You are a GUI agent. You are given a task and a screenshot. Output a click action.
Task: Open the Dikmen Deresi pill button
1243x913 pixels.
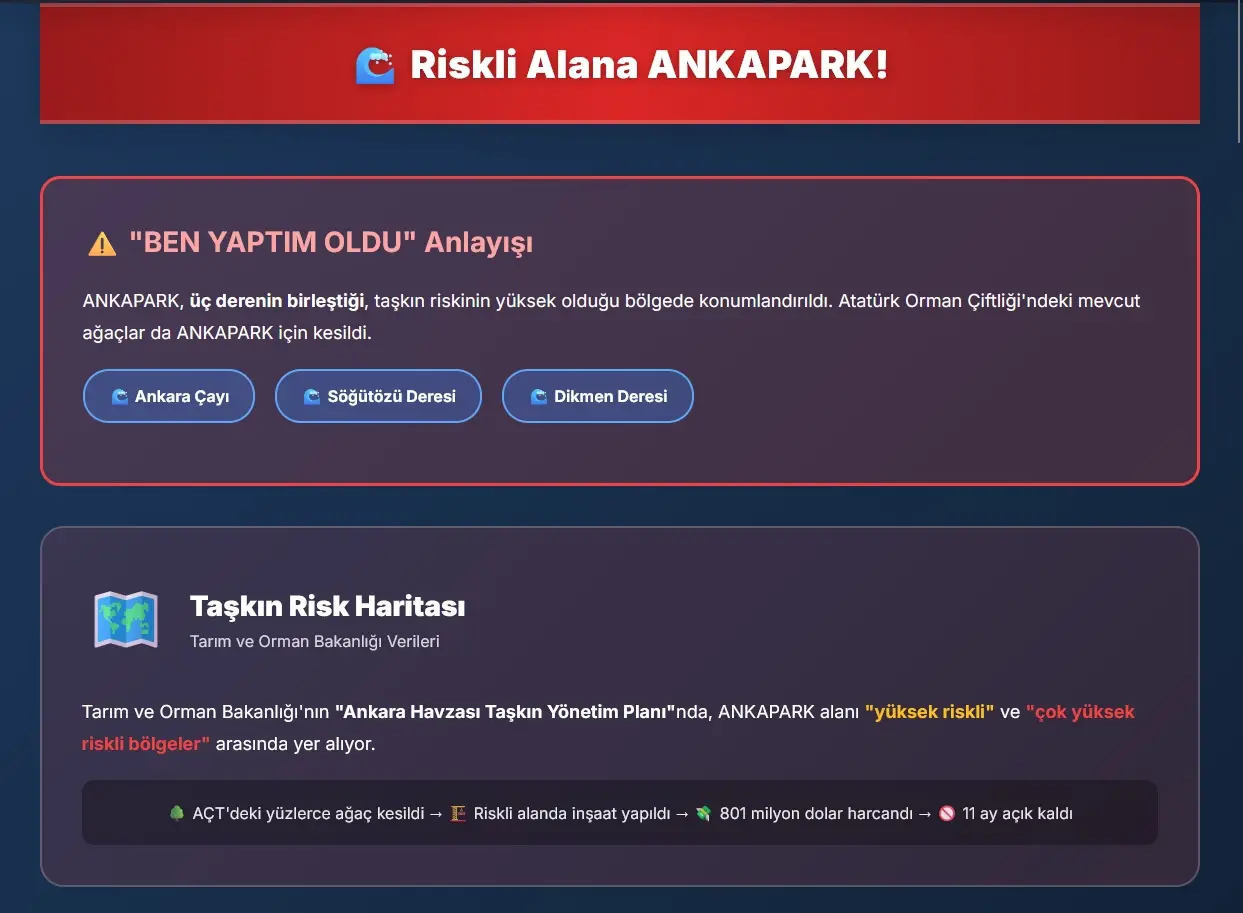point(597,396)
